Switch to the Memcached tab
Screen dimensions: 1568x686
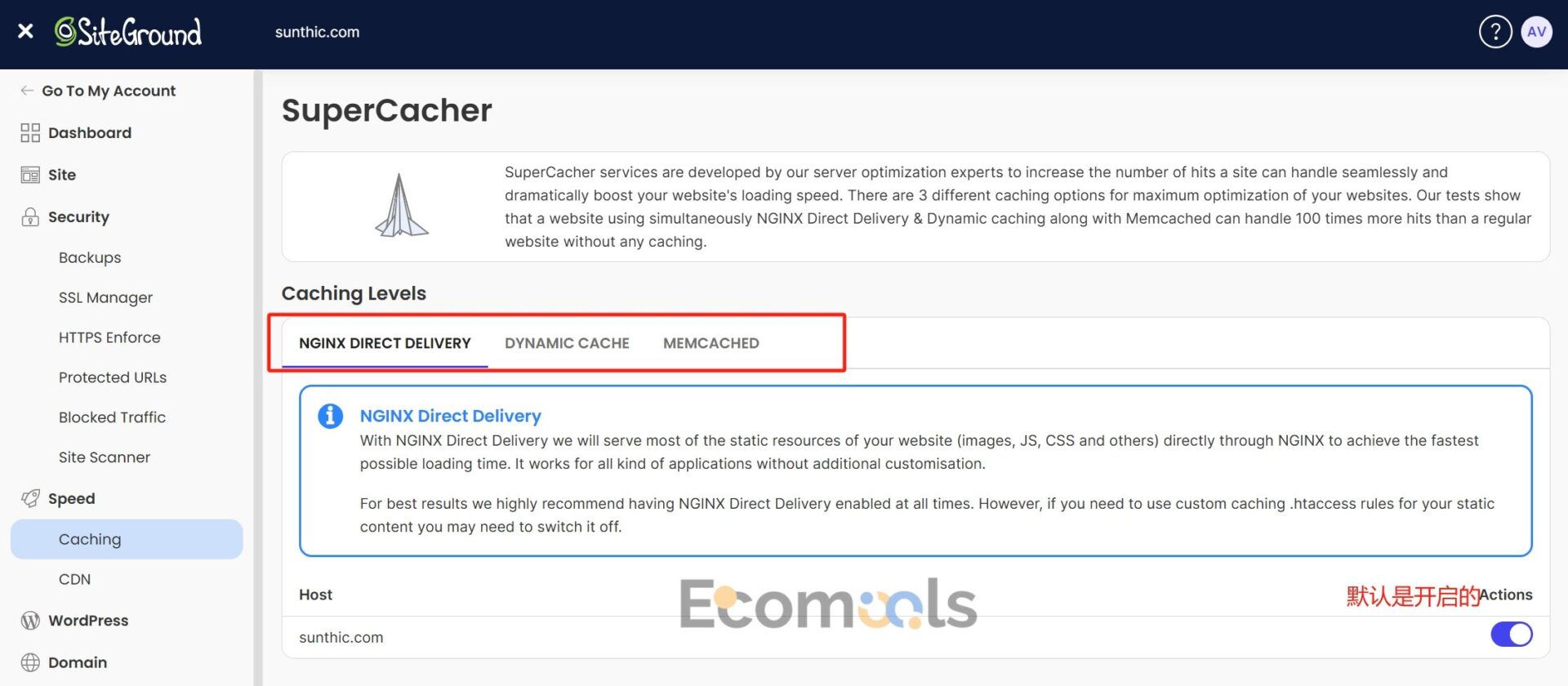(710, 343)
